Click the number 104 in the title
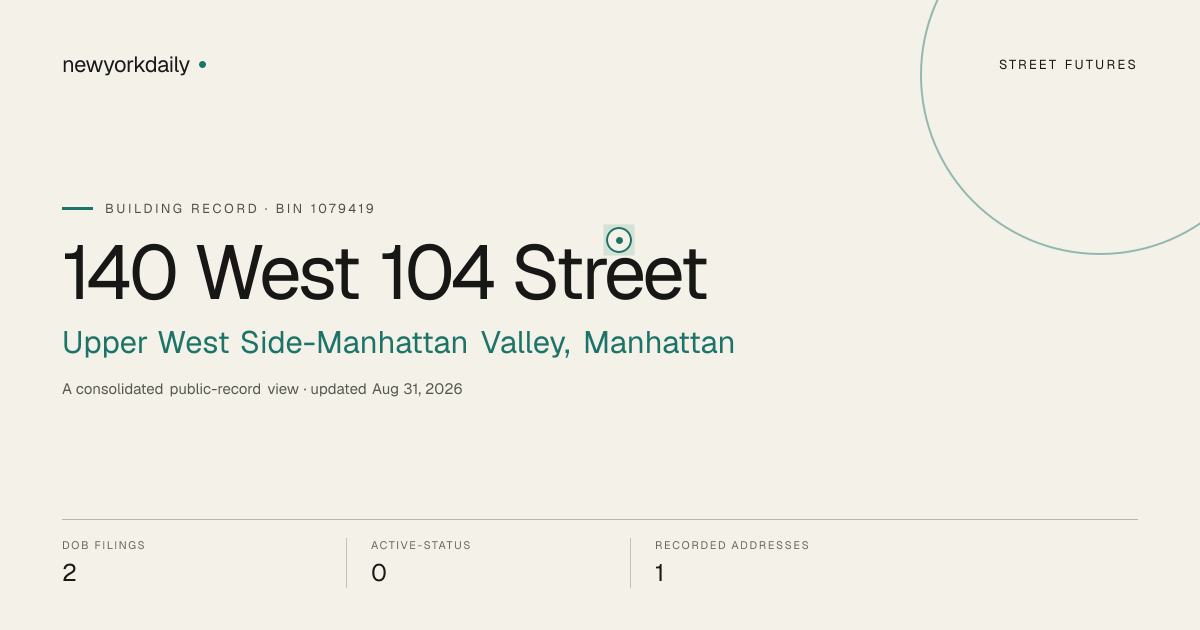 [x=437, y=273]
